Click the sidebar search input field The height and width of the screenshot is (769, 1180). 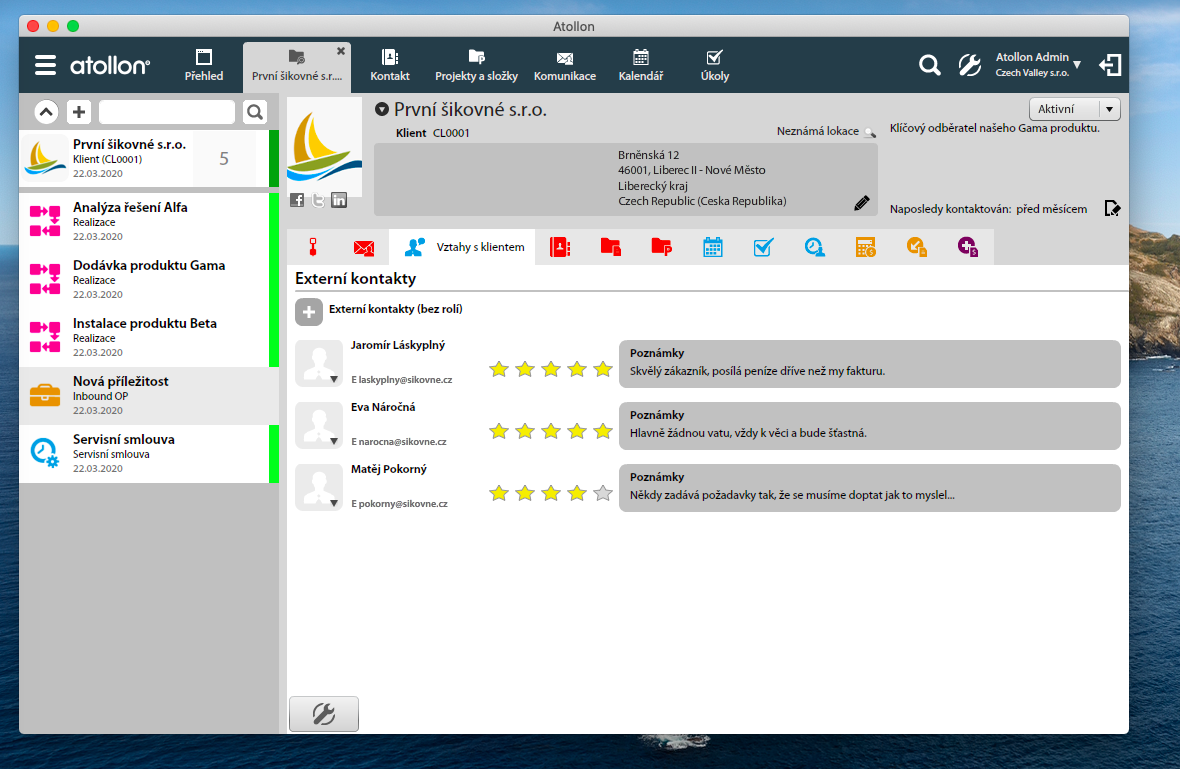point(166,112)
